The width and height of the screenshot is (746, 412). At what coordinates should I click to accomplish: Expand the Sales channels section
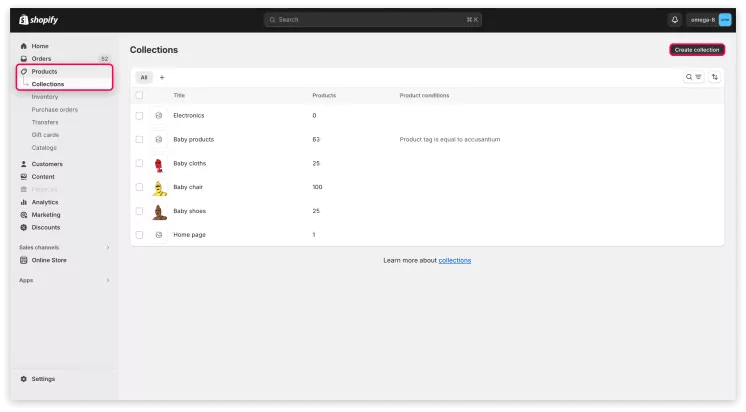(108, 246)
